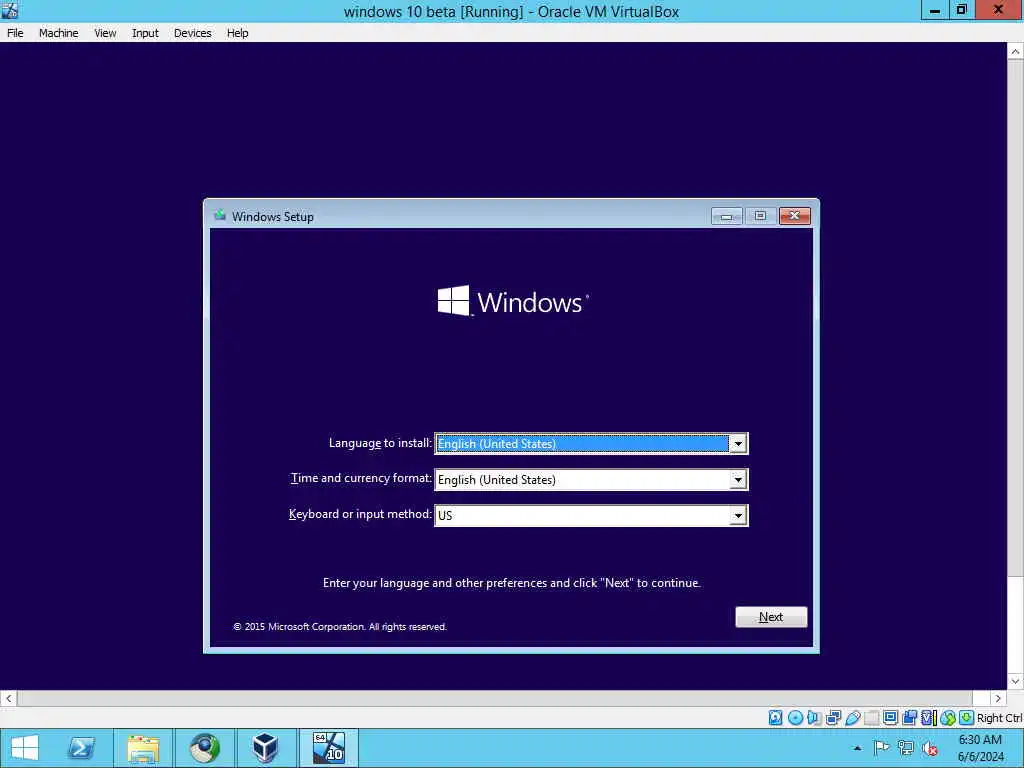Click the hard disk activity indicator icon
The width and height of the screenshot is (1024, 768).
click(775, 718)
